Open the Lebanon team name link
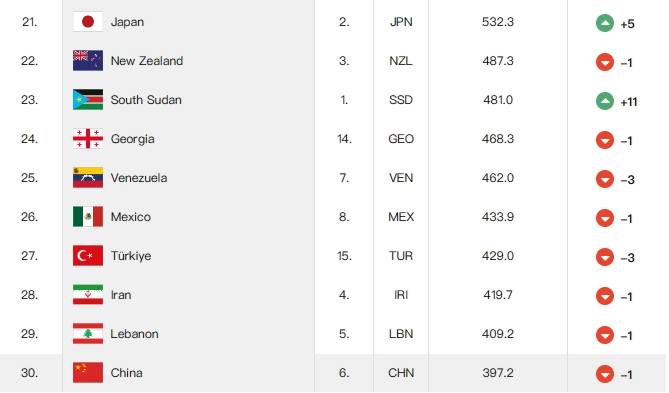Image resolution: width=669 pixels, height=393 pixels. point(134,334)
